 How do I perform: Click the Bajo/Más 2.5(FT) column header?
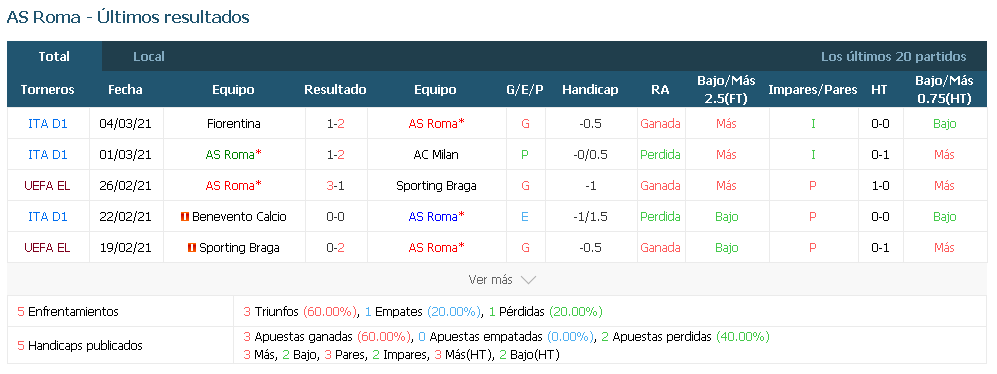click(x=726, y=90)
